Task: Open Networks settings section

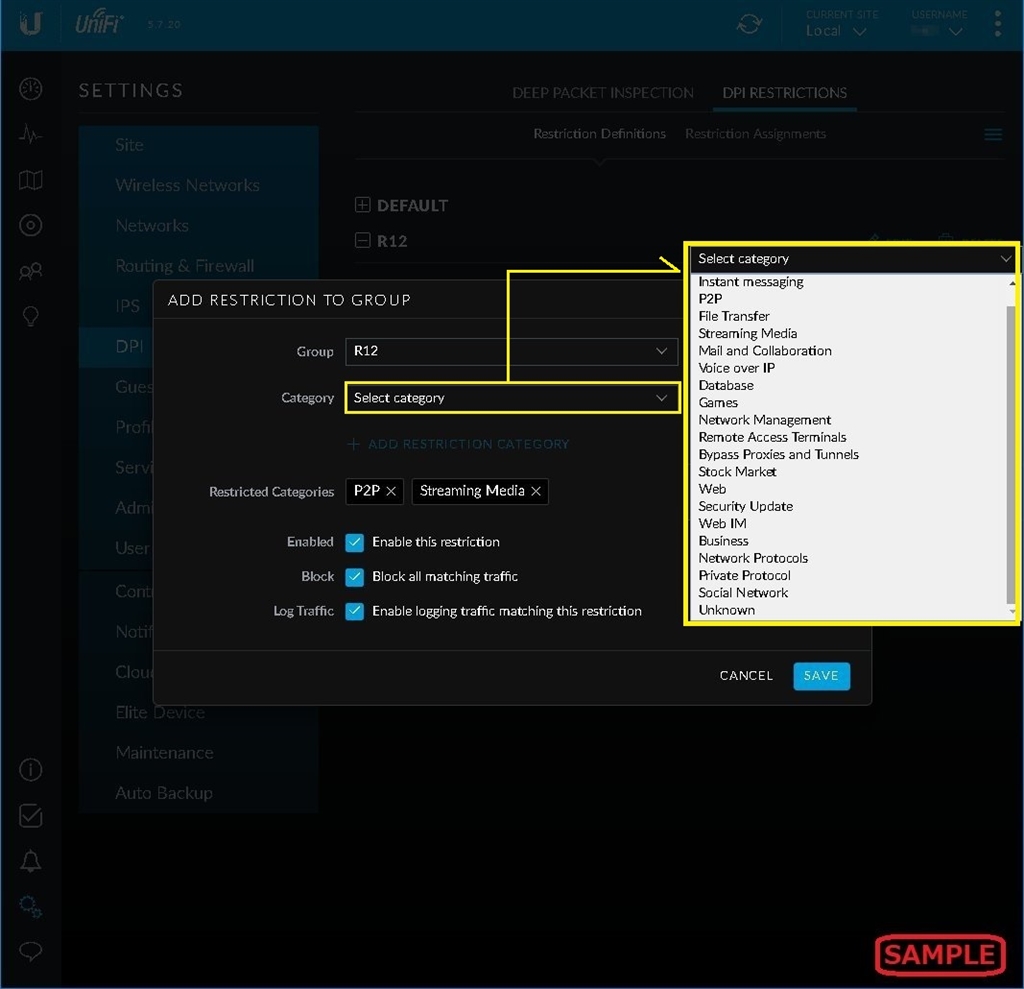Action: (x=198, y=226)
